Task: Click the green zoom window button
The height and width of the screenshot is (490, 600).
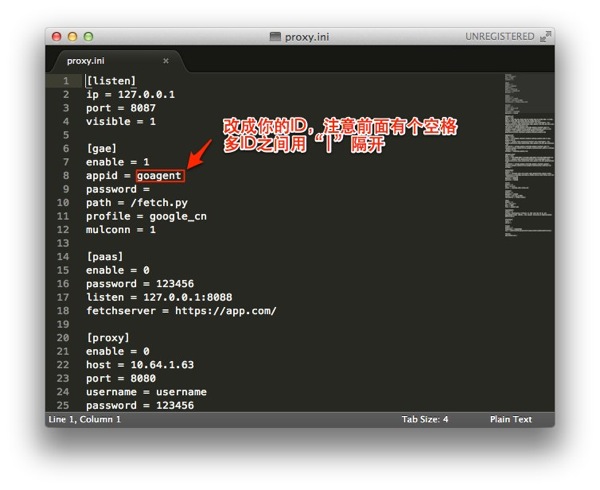Action: (88, 36)
